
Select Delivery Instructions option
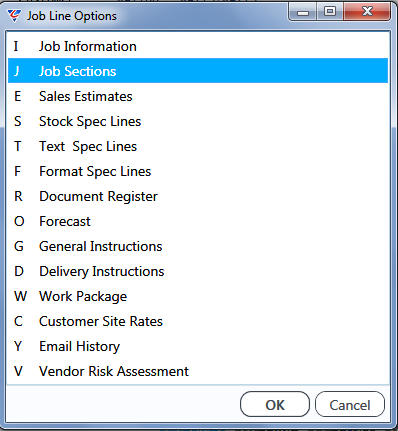point(198,271)
